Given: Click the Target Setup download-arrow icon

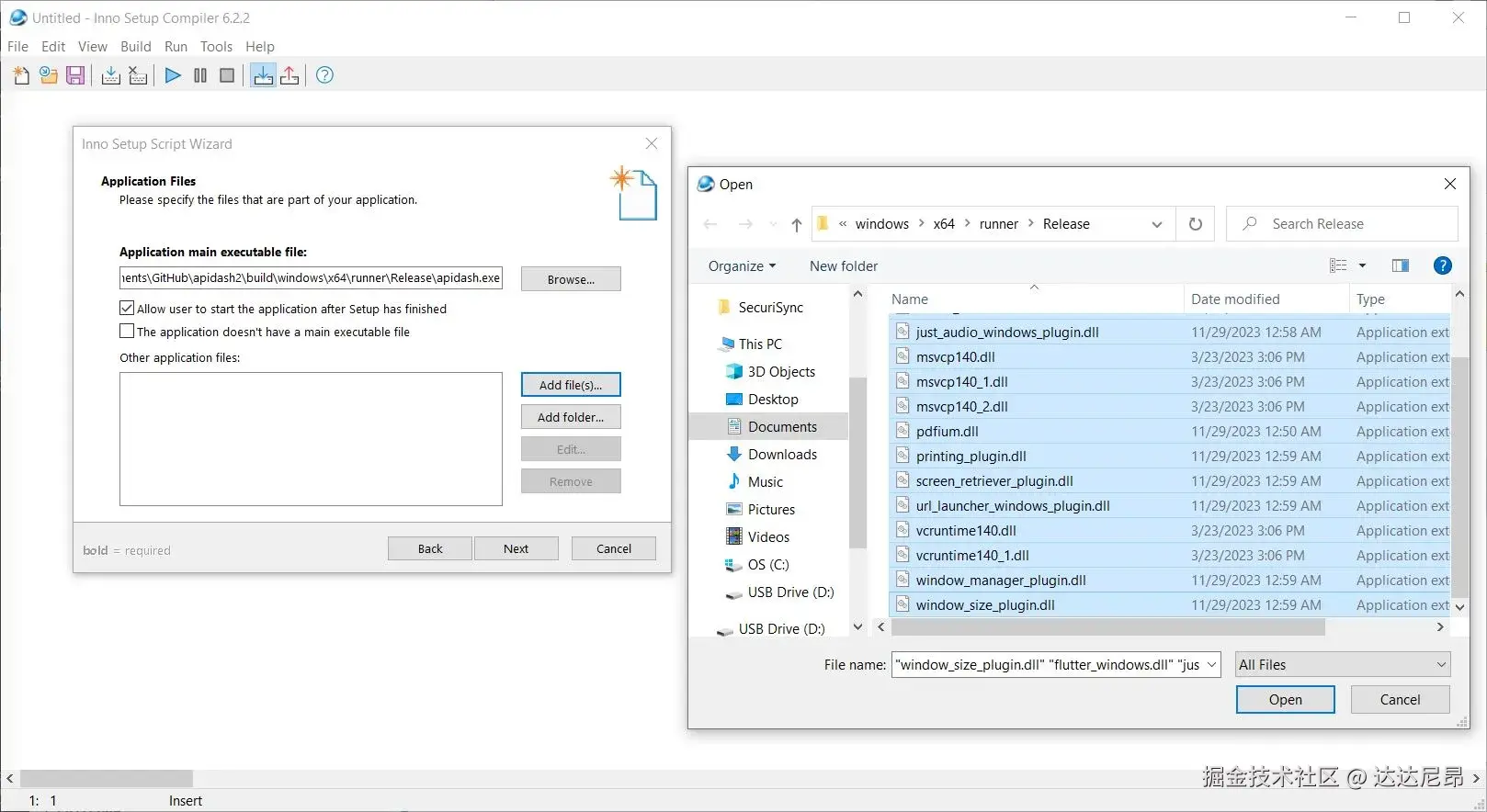Looking at the screenshot, I should [x=263, y=75].
